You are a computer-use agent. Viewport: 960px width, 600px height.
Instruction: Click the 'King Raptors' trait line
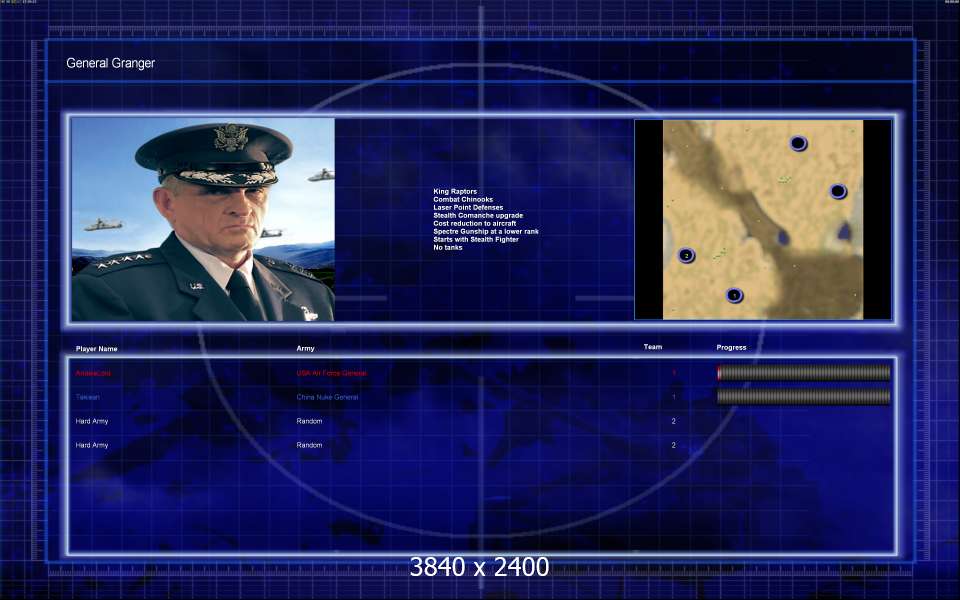point(455,192)
